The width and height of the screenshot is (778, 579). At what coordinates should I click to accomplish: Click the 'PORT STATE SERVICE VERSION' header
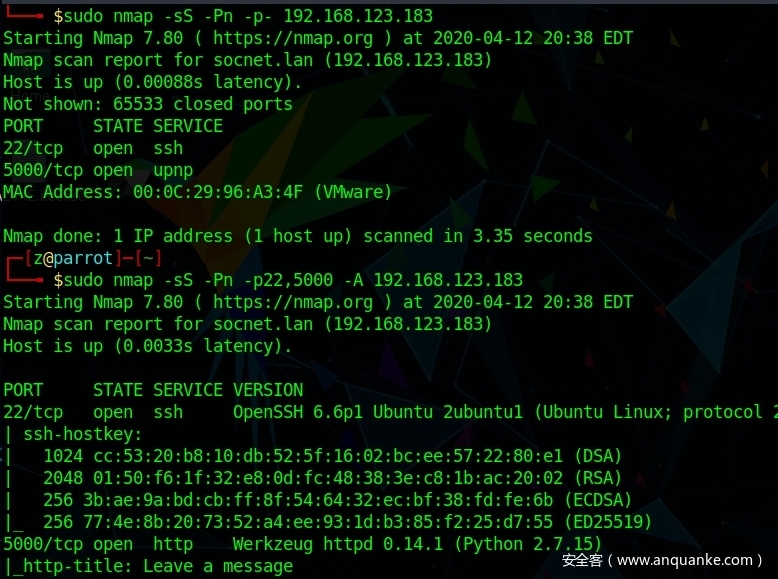coord(153,390)
